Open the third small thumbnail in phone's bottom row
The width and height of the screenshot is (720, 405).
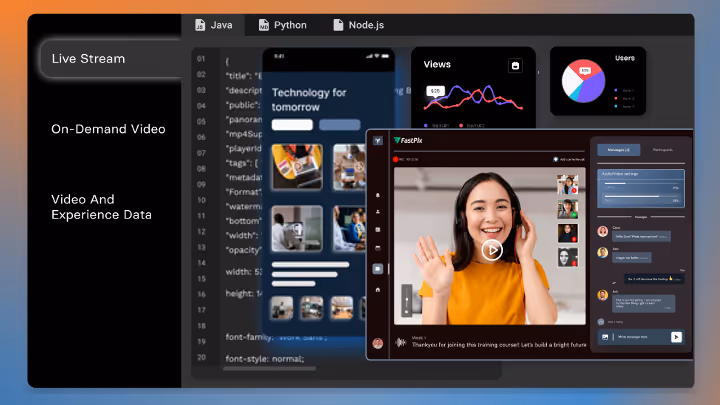pyautogui.click(x=342, y=307)
